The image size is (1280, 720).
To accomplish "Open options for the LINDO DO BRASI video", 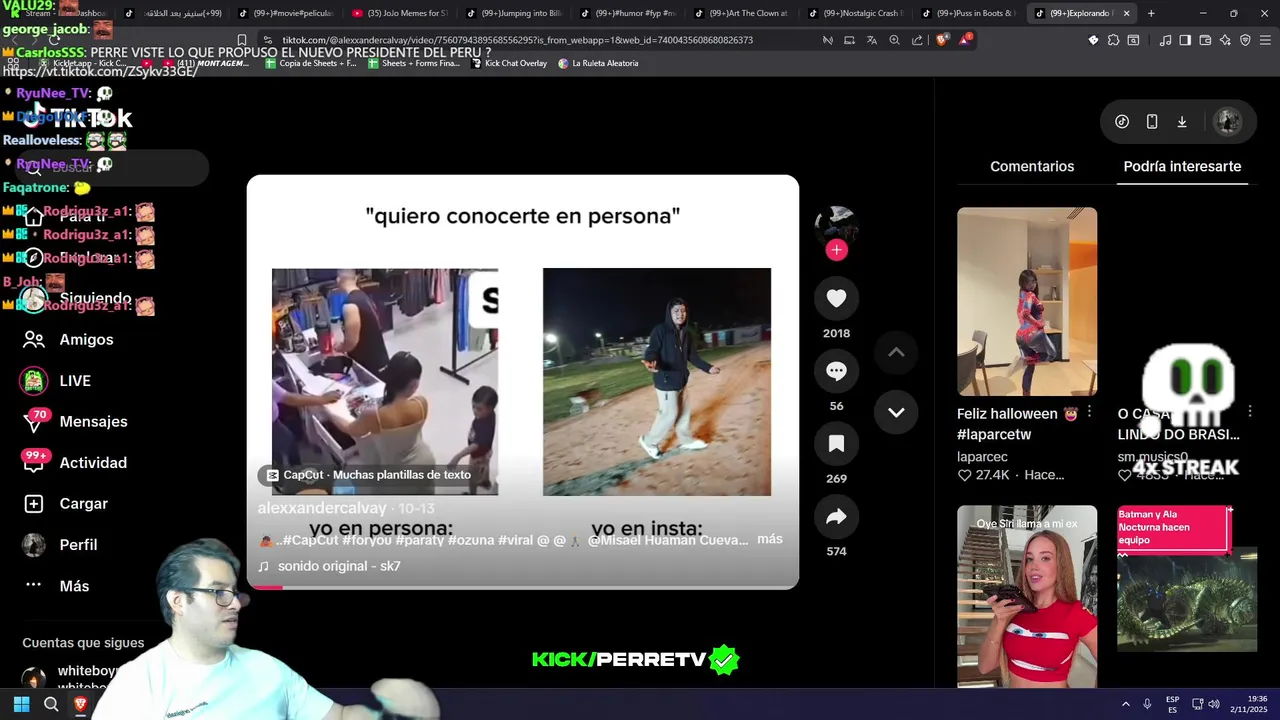I will coord(1249,412).
